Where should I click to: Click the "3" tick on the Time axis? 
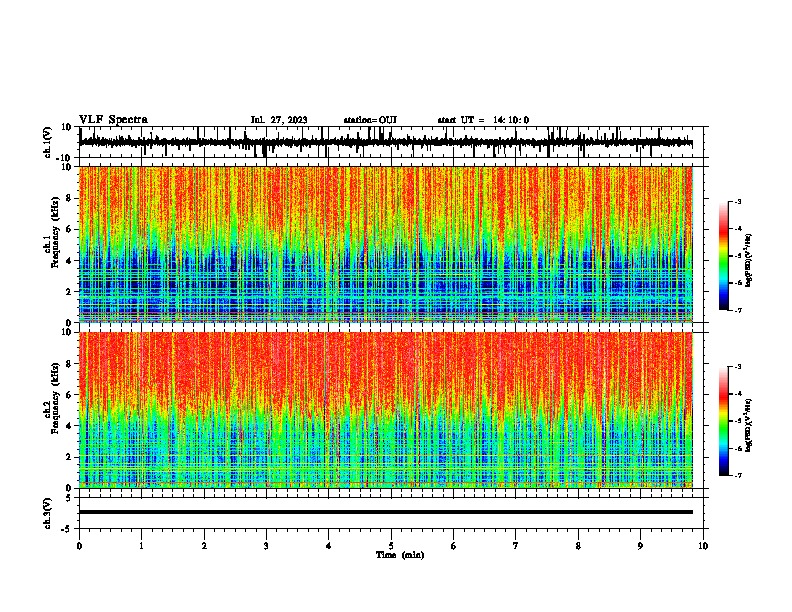[x=266, y=546]
